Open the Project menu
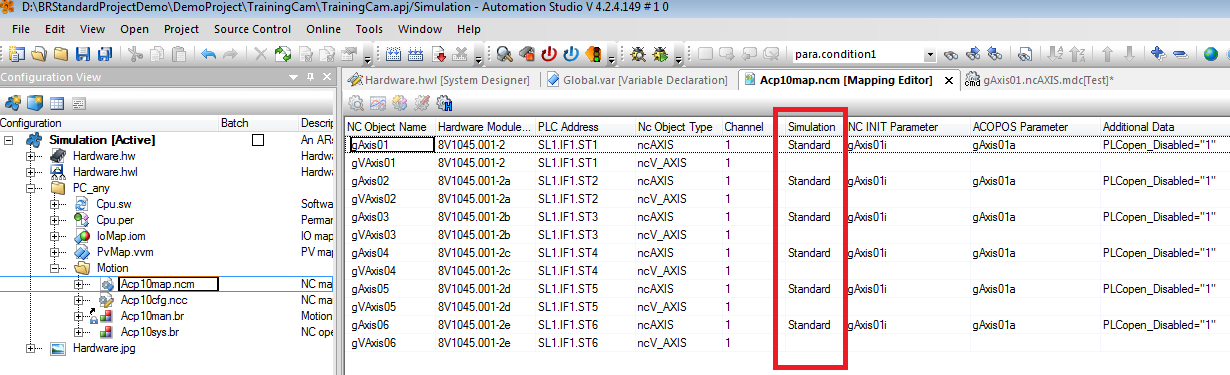The image size is (1230, 375). (181, 29)
